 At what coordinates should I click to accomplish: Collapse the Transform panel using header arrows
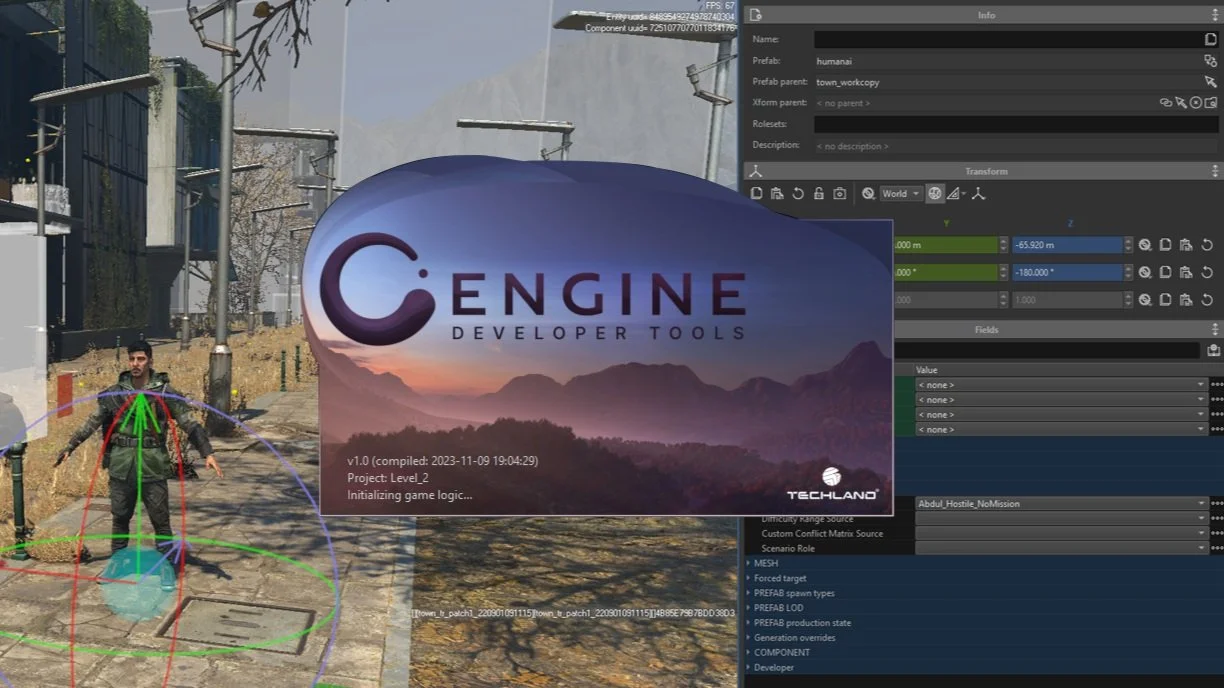pyautogui.click(x=1215, y=171)
